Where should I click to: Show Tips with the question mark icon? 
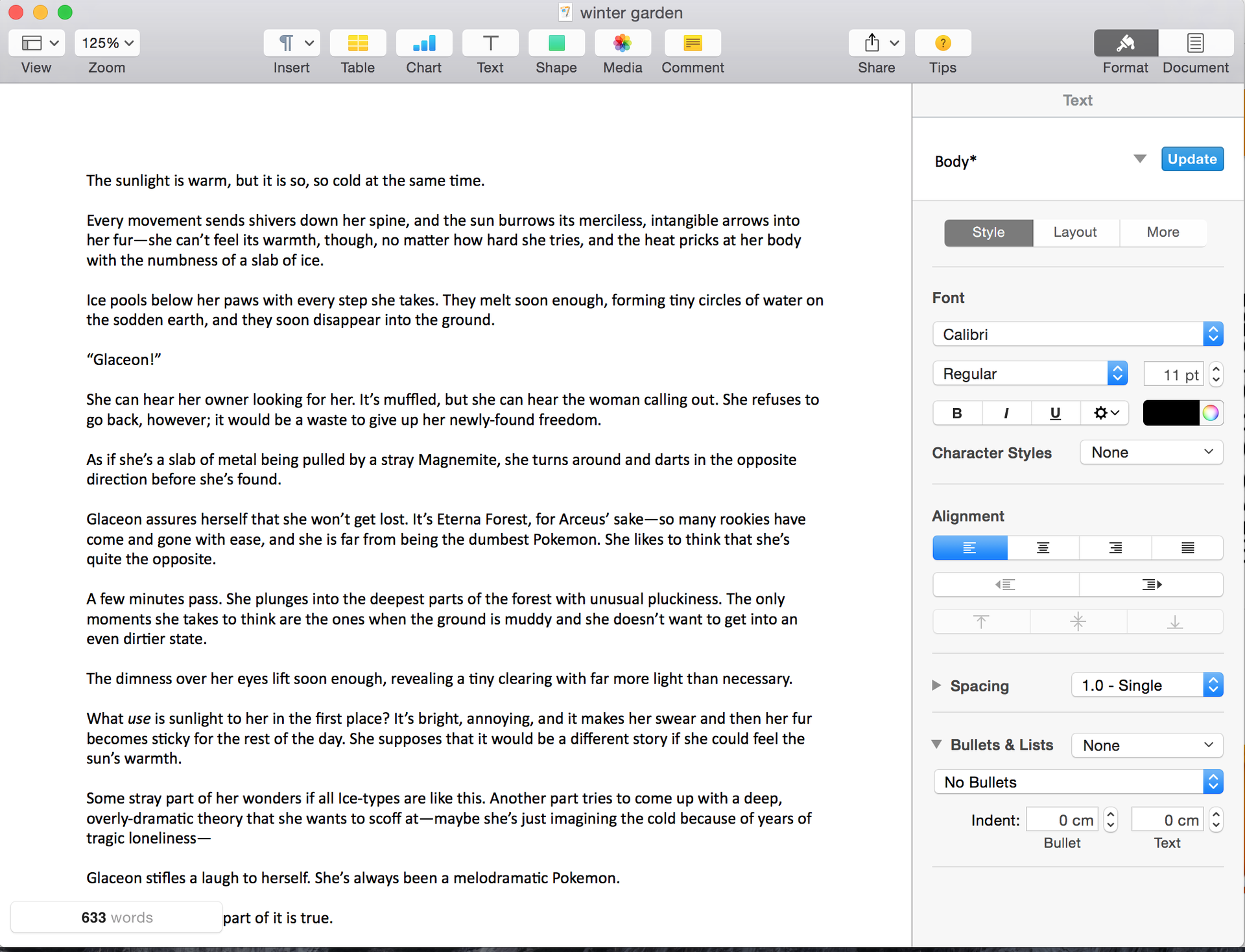pyautogui.click(x=943, y=43)
